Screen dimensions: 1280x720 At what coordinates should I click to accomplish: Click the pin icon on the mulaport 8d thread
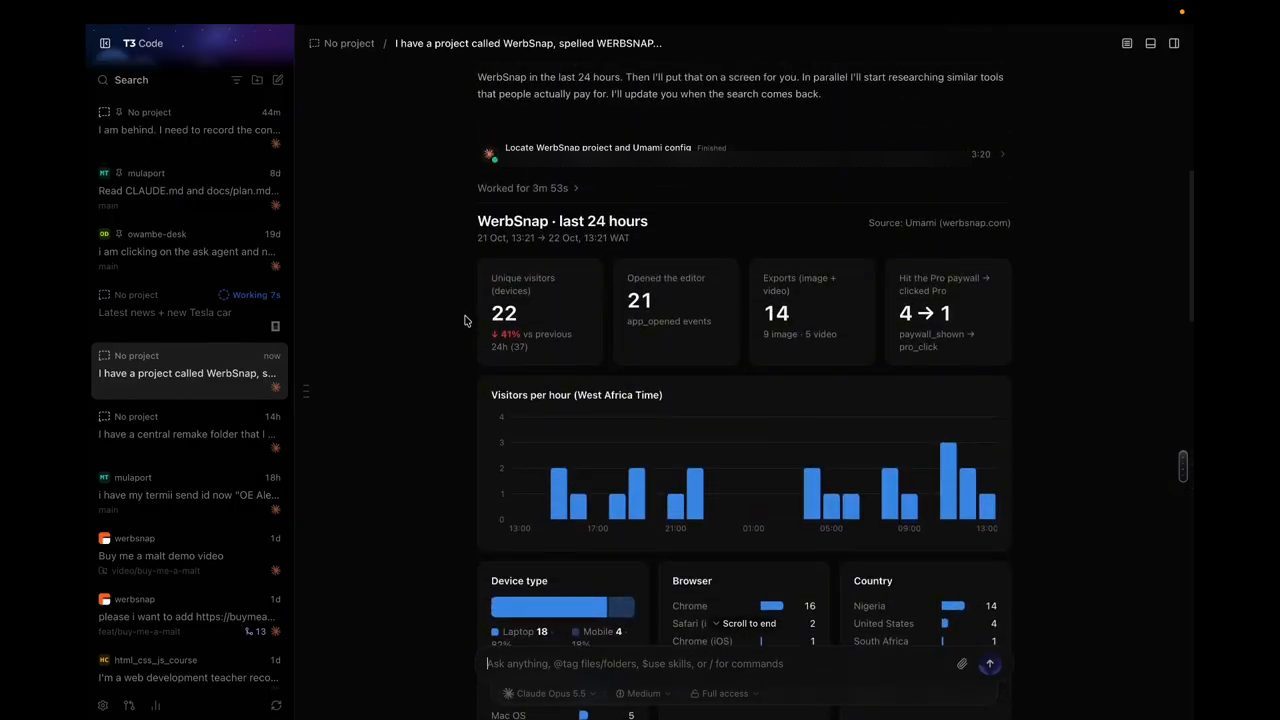pos(119,173)
